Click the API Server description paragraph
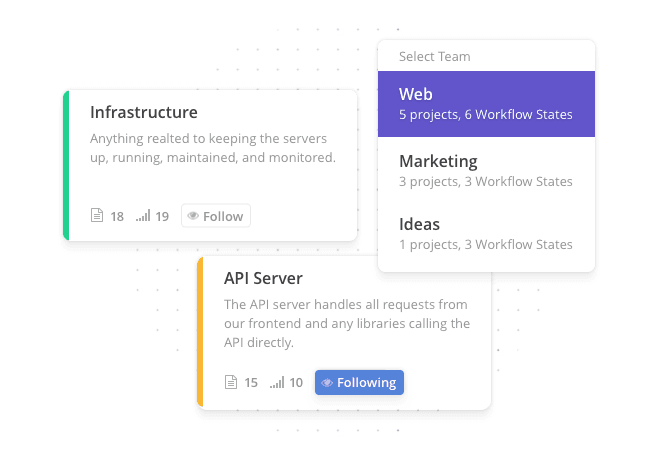649x454 pixels. coord(346,323)
